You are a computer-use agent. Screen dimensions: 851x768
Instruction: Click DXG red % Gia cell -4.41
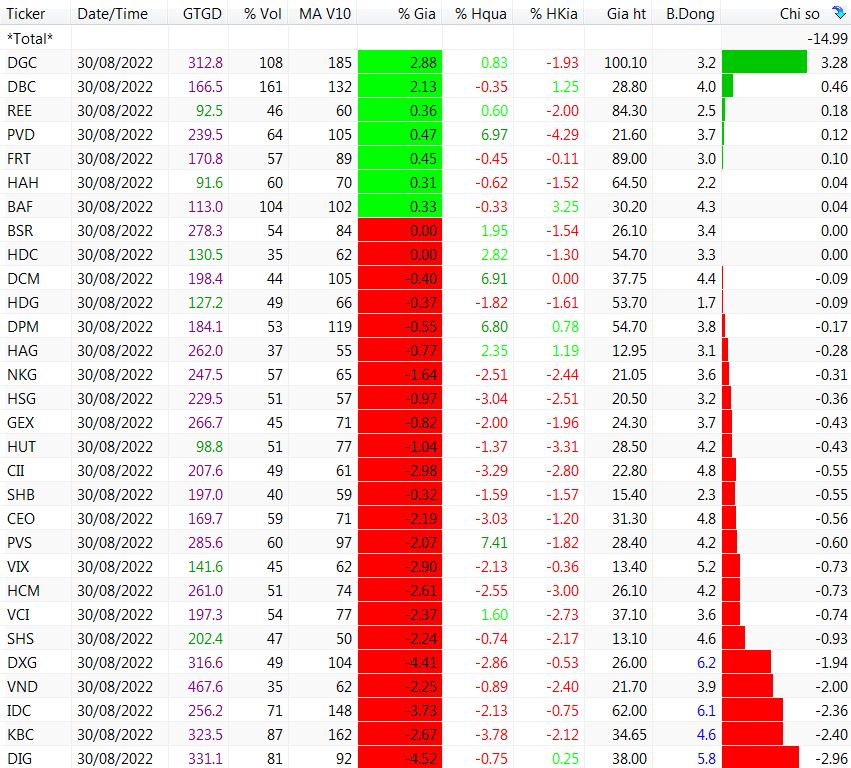(x=400, y=662)
